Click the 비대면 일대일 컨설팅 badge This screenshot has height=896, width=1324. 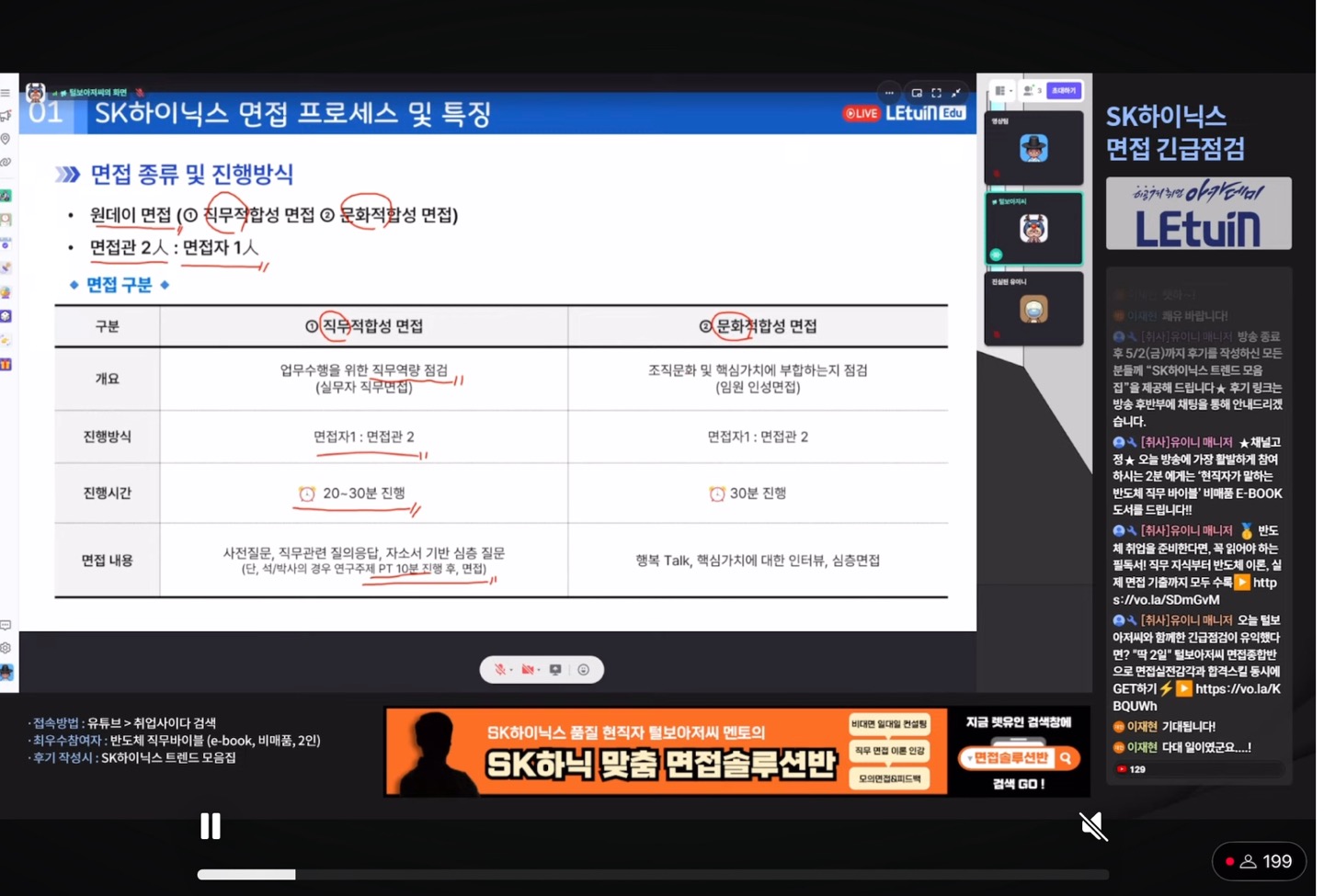[889, 724]
